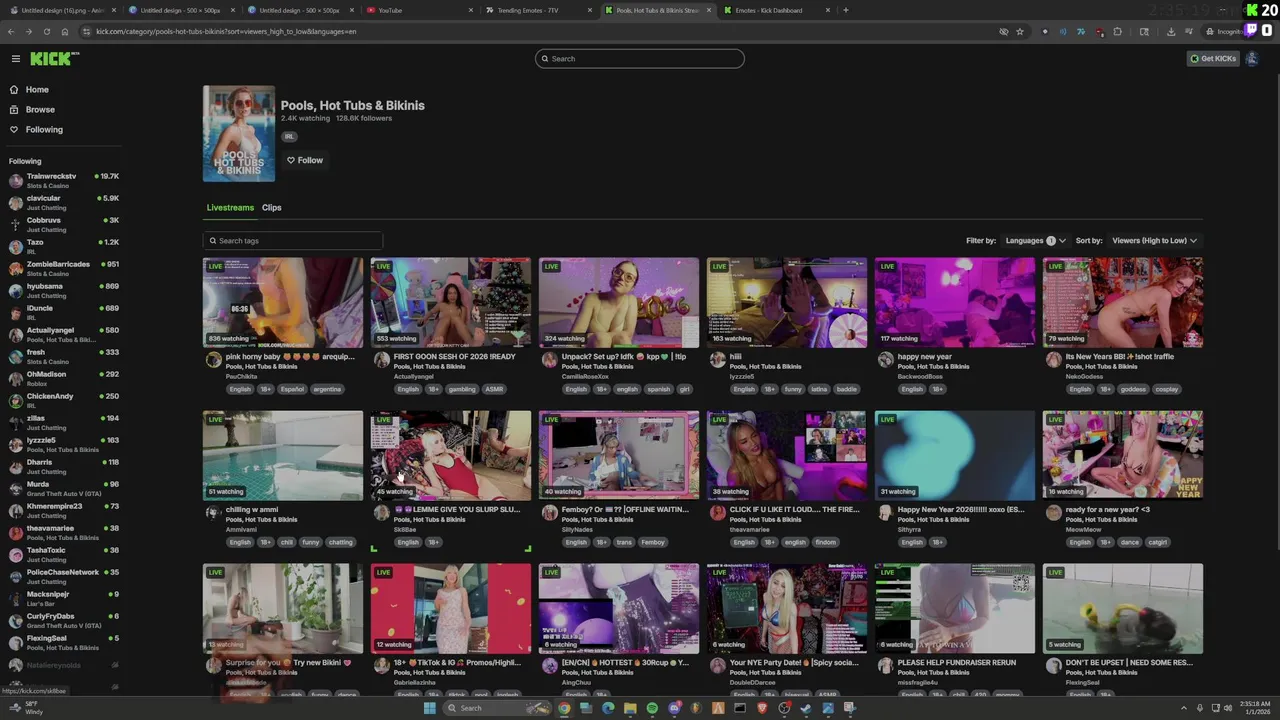Click browser back arrow
The image size is (1280, 720).
pos(11,31)
